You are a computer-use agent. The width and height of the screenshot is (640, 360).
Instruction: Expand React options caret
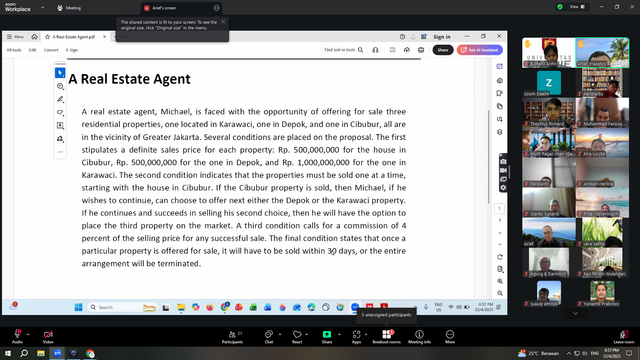click(307, 334)
